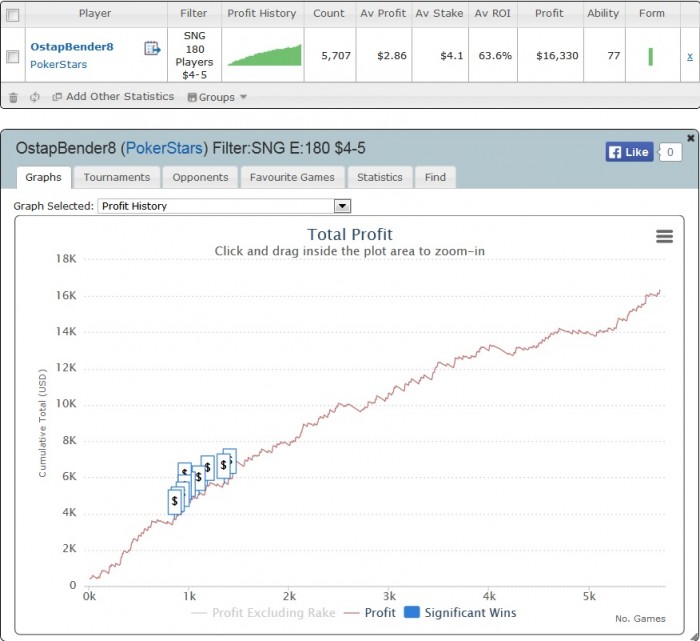Click the Profit History sparkline thumbnail
The width and height of the screenshot is (700, 641).
point(264,55)
